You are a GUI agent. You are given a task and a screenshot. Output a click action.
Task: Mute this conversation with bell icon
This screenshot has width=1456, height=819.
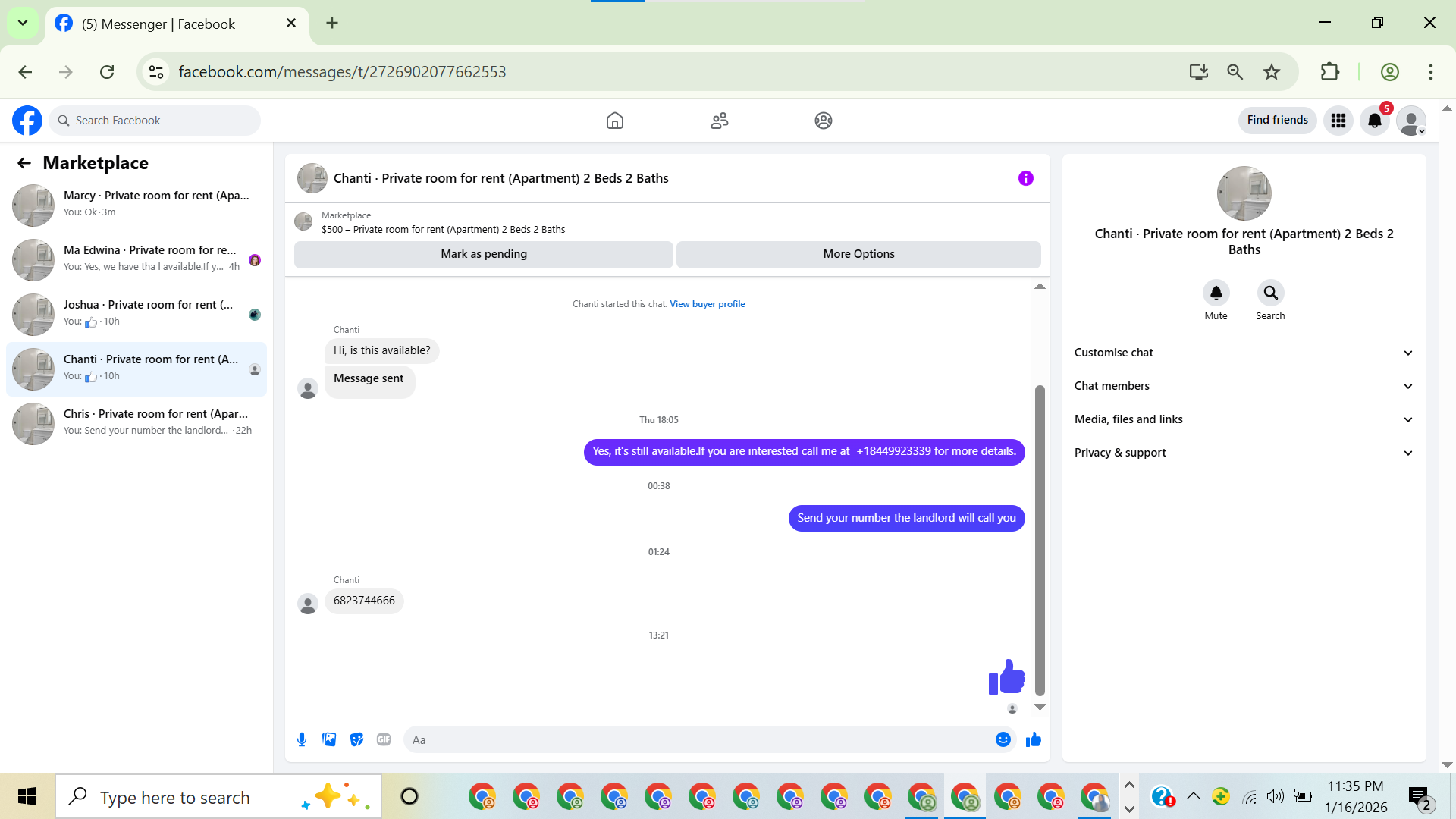pos(1216,293)
